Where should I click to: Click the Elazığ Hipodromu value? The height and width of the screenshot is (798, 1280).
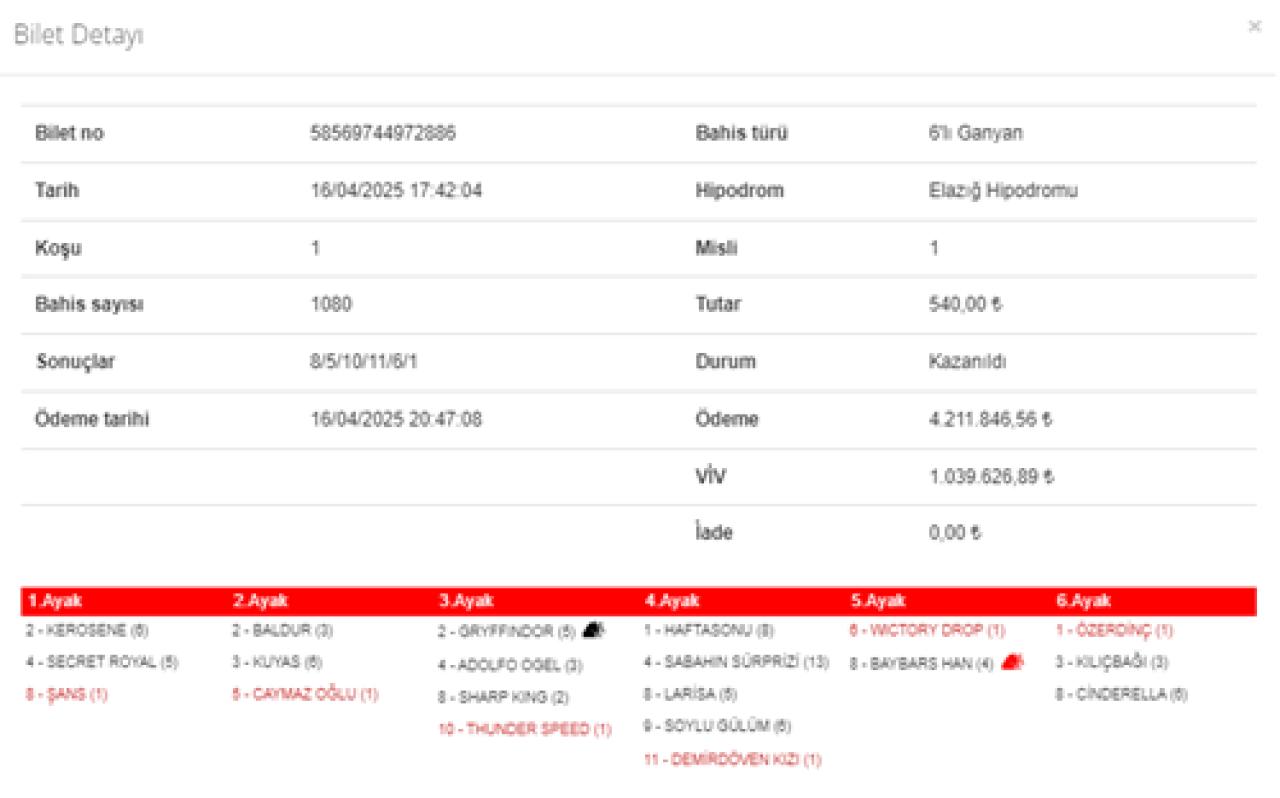pos(1003,191)
